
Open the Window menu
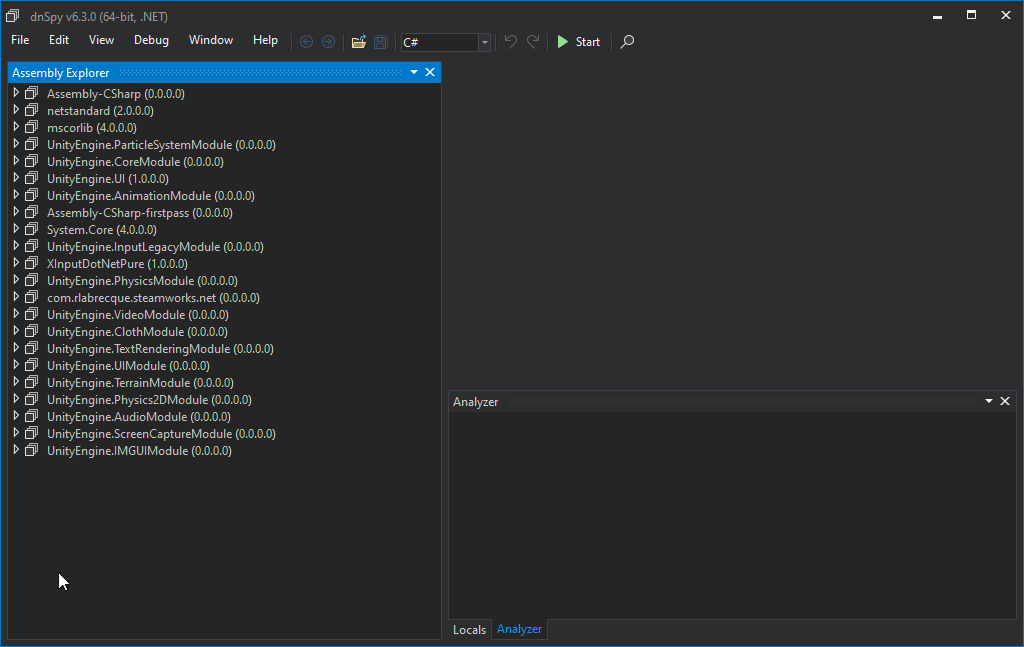tap(211, 40)
